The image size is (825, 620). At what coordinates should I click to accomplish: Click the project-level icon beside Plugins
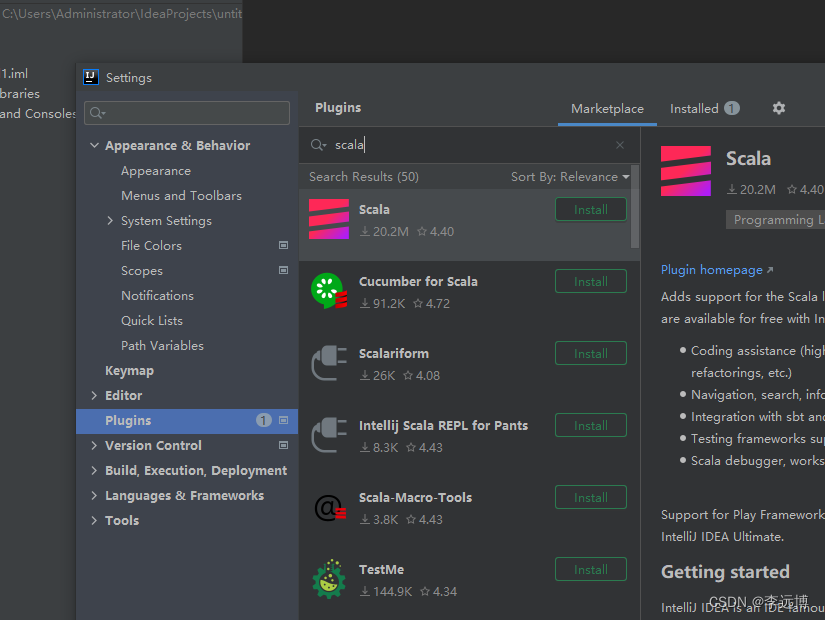(283, 420)
